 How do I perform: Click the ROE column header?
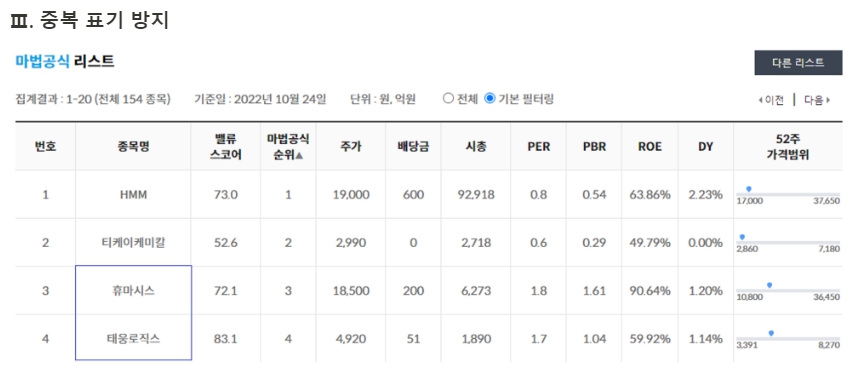(x=650, y=147)
